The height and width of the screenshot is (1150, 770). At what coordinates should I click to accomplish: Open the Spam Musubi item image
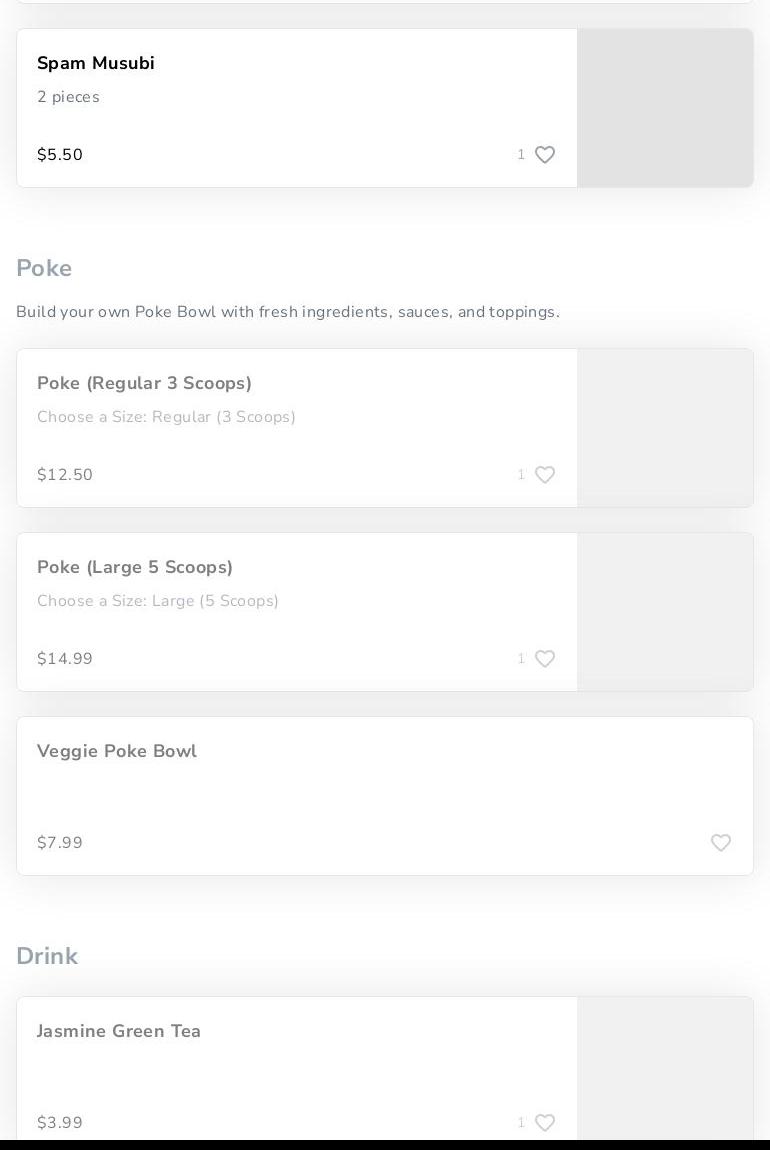[665, 108]
